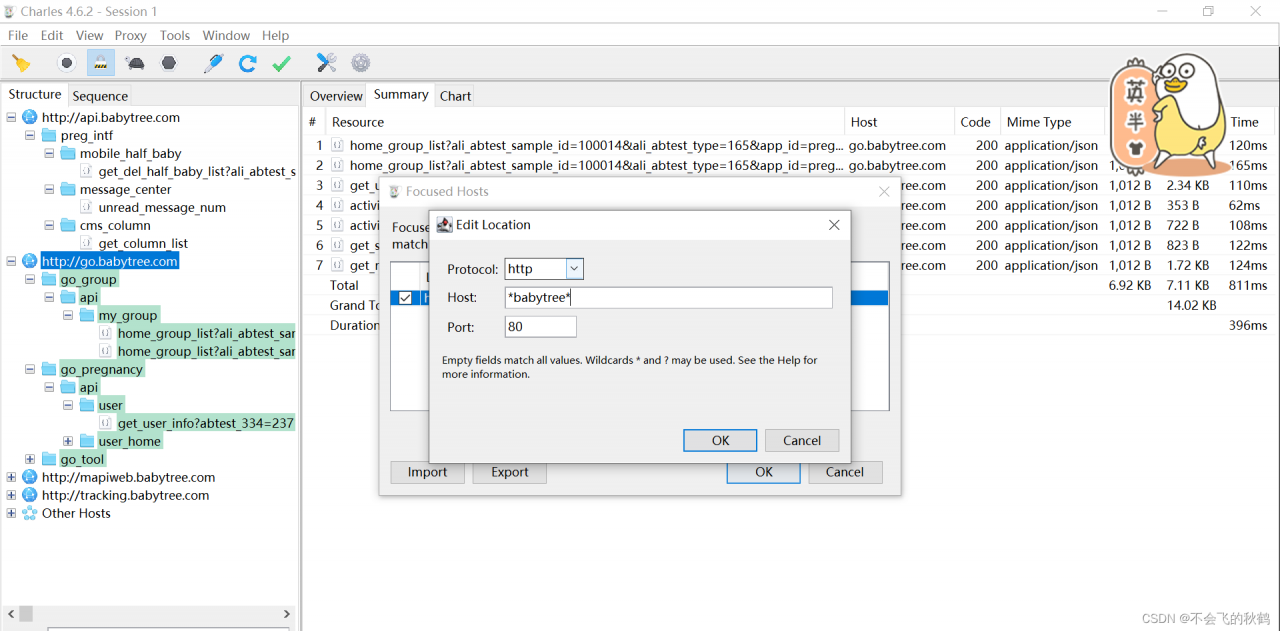Compose a new request with the pen icon
This screenshot has height=631, width=1280.
(213, 63)
